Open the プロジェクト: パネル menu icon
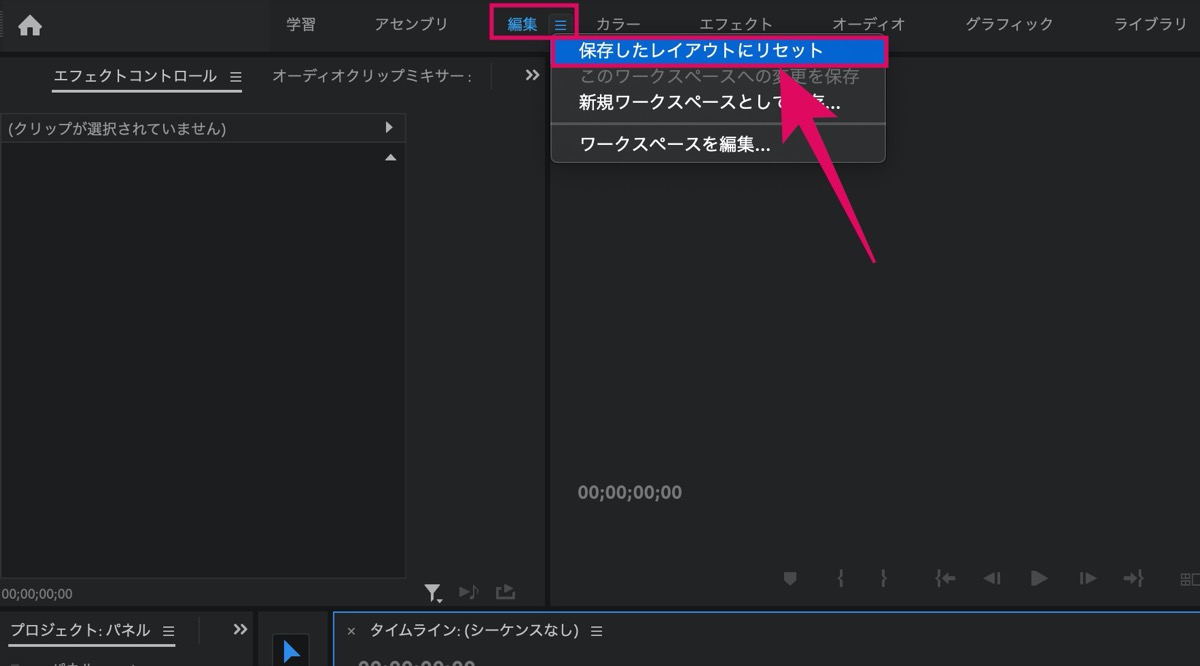The image size is (1200, 666). point(169,631)
